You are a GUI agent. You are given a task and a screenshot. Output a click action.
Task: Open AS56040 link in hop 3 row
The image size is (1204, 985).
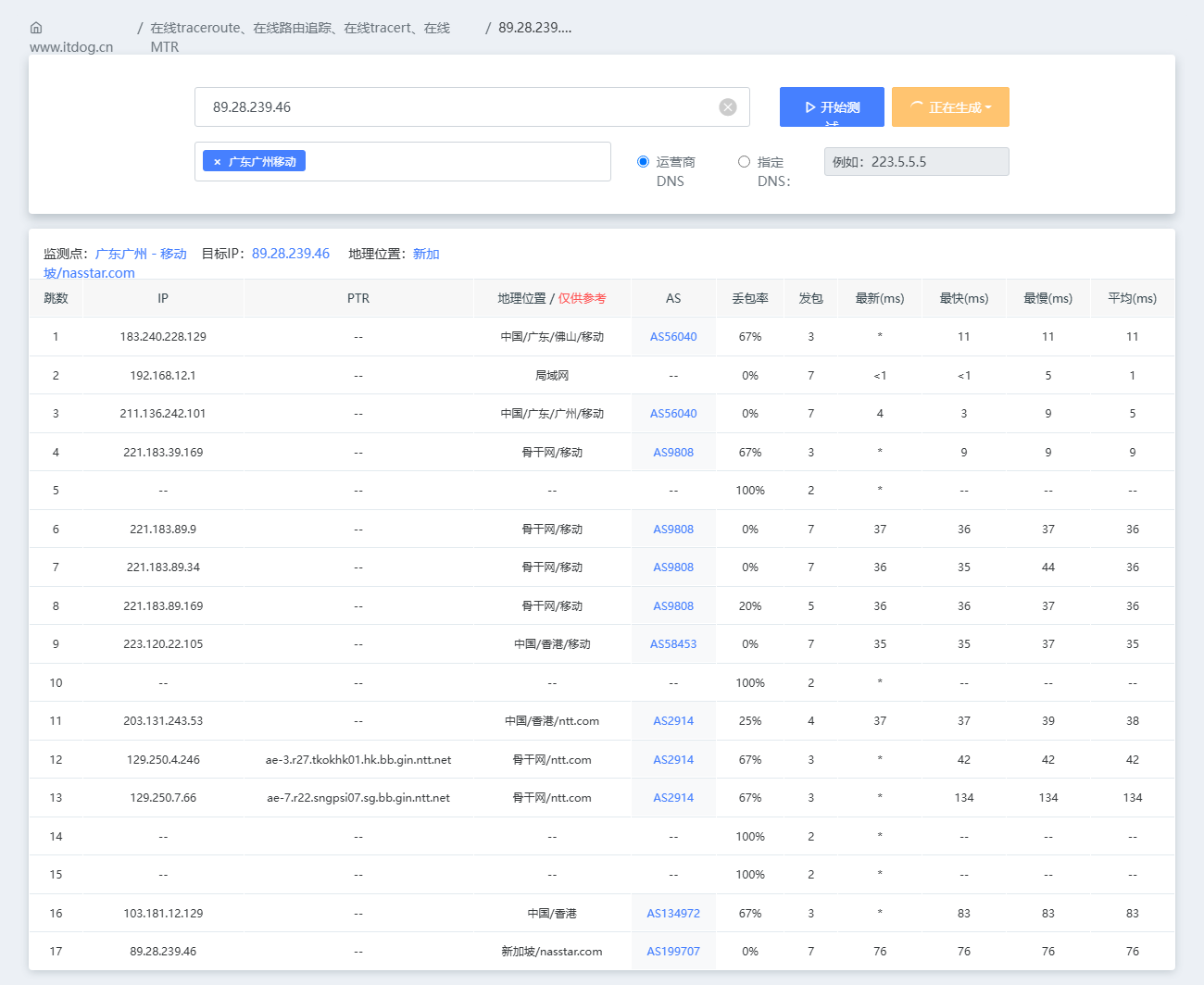[673, 414]
